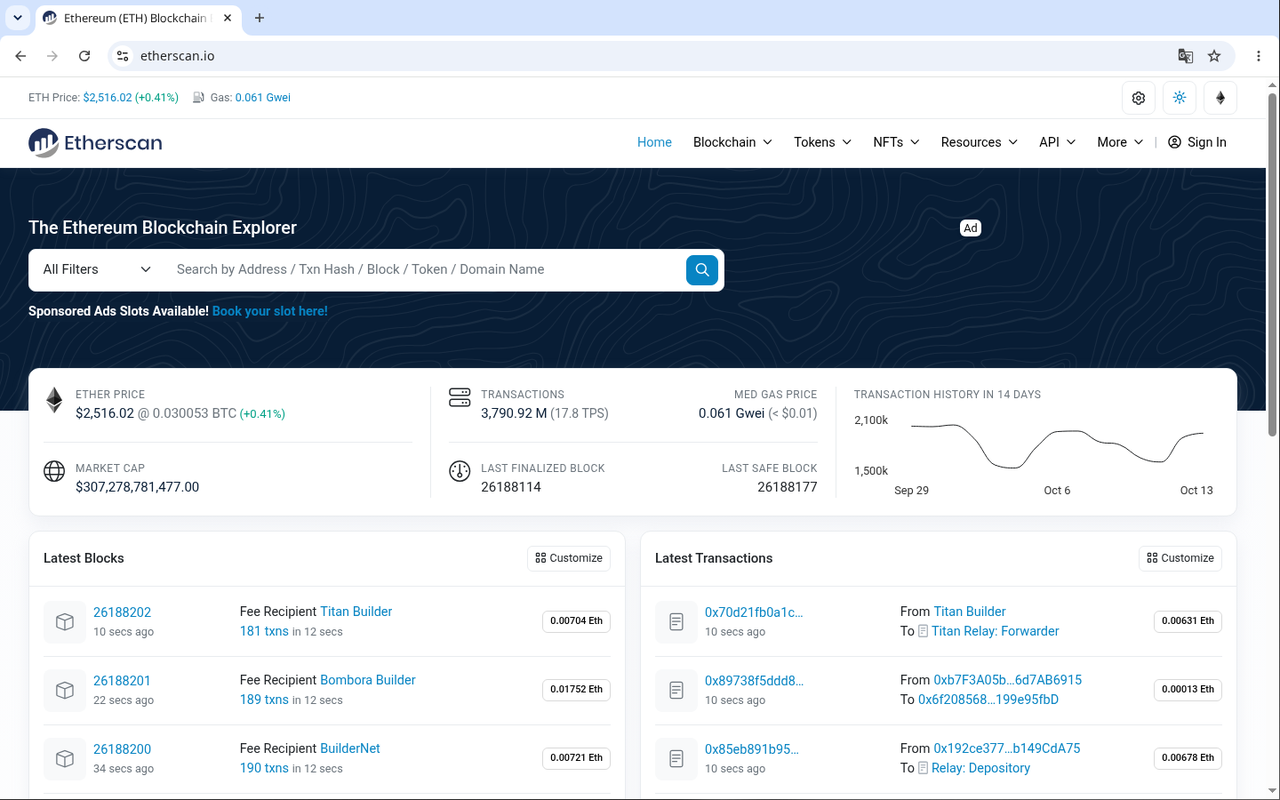Screen dimensions: 1280x800
Task: Toggle the light/dark theme sun icon
Action: pyautogui.click(x=1179, y=98)
